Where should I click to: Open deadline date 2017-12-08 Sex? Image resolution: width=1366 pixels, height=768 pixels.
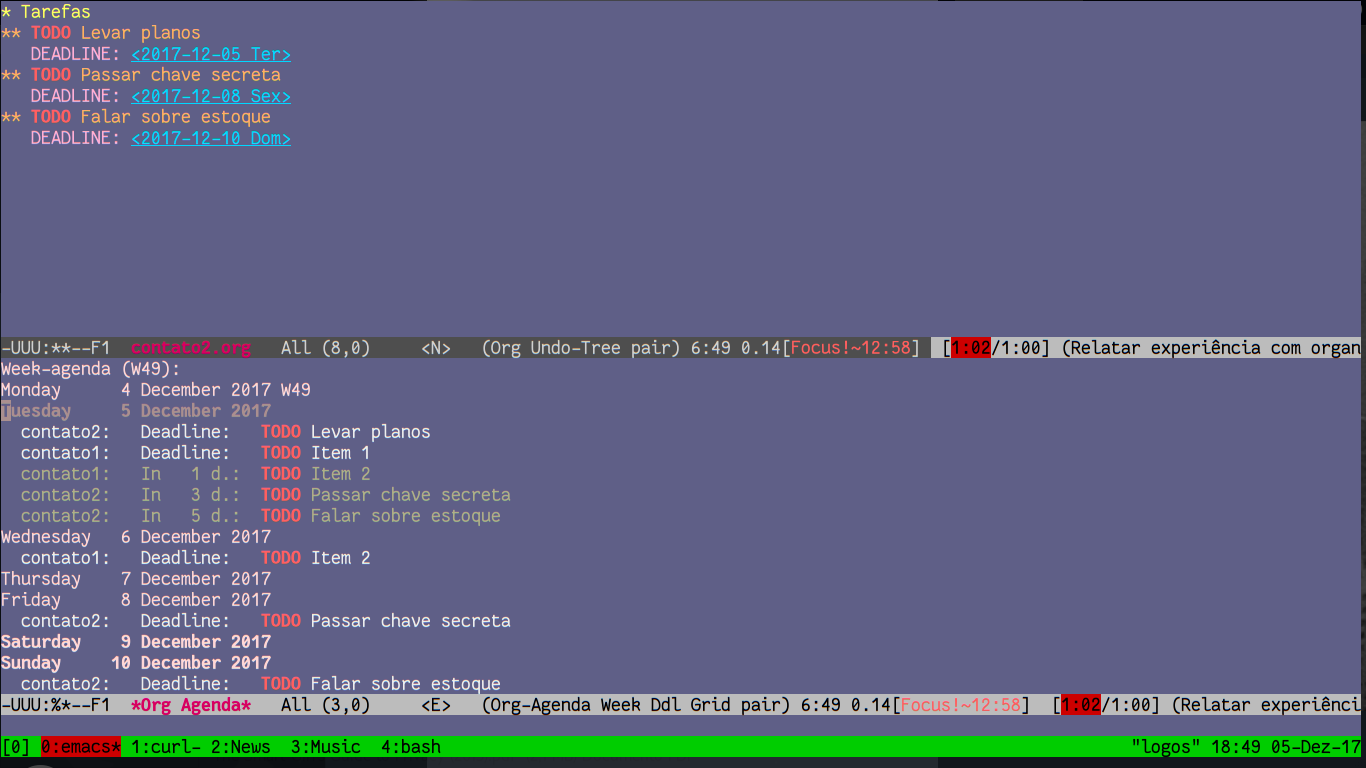211,96
